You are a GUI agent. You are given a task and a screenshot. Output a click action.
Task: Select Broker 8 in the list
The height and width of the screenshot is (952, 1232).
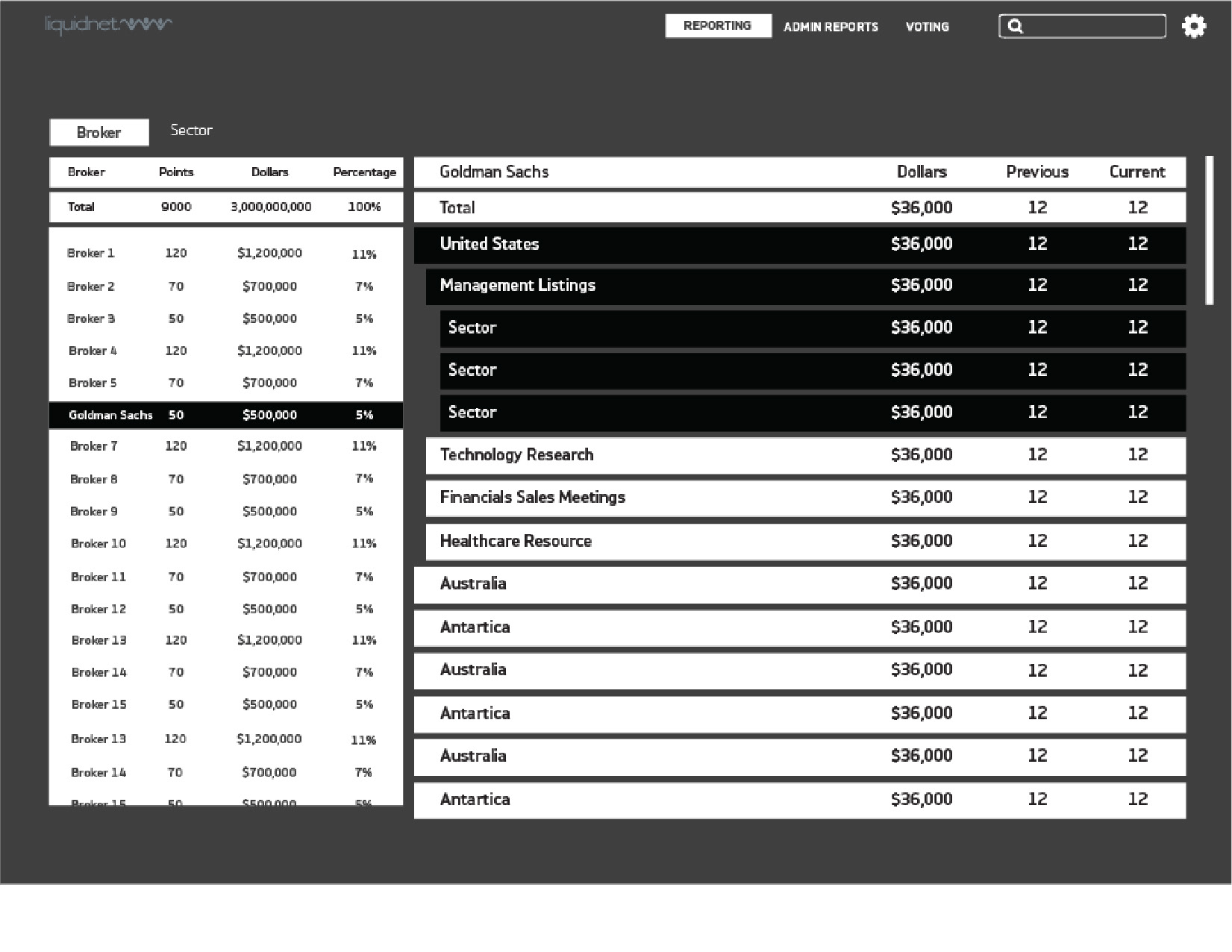tap(226, 479)
